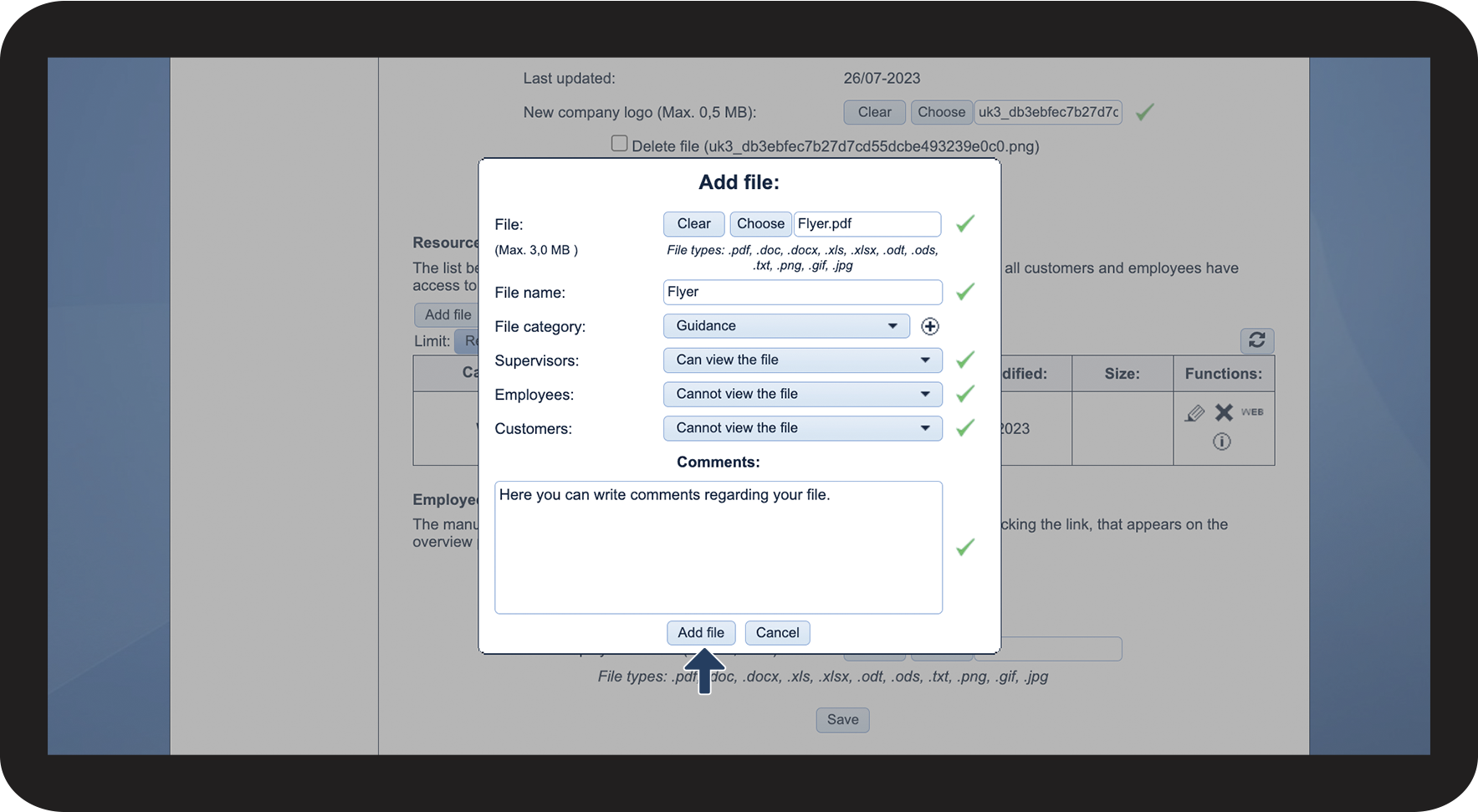Open the File category dropdown
This screenshot has width=1478, height=812.
(786, 326)
